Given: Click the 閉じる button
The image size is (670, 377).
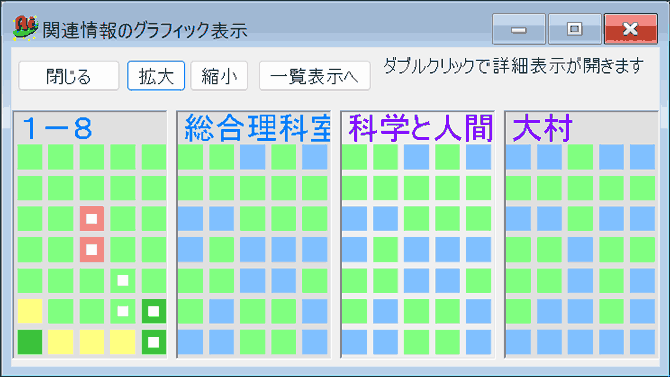Looking at the screenshot, I should (68, 76).
